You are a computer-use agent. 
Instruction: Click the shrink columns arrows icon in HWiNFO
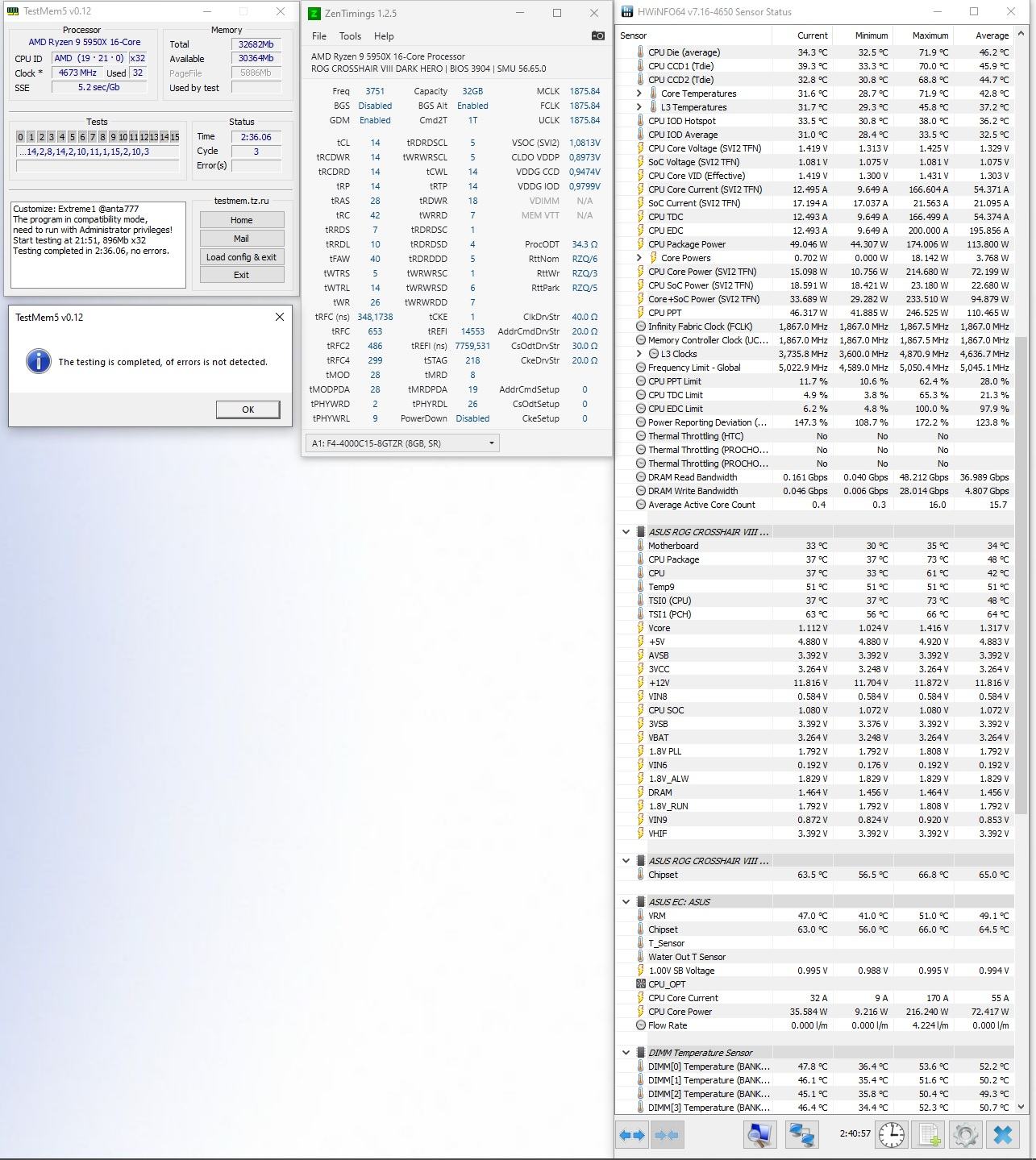pyautogui.click(x=667, y=1135)
